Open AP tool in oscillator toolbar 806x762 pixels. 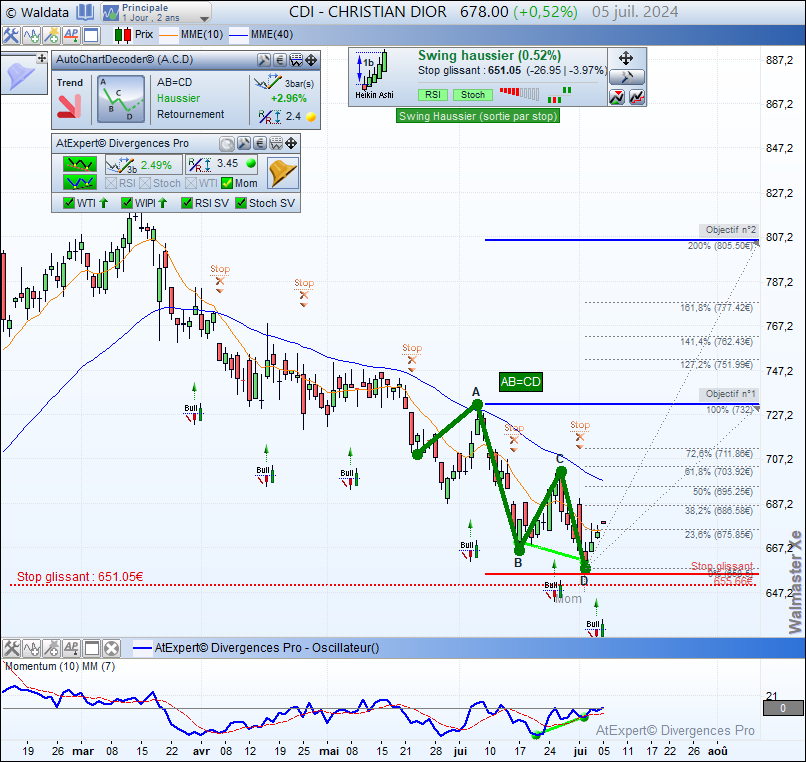(x=71, y=648)
